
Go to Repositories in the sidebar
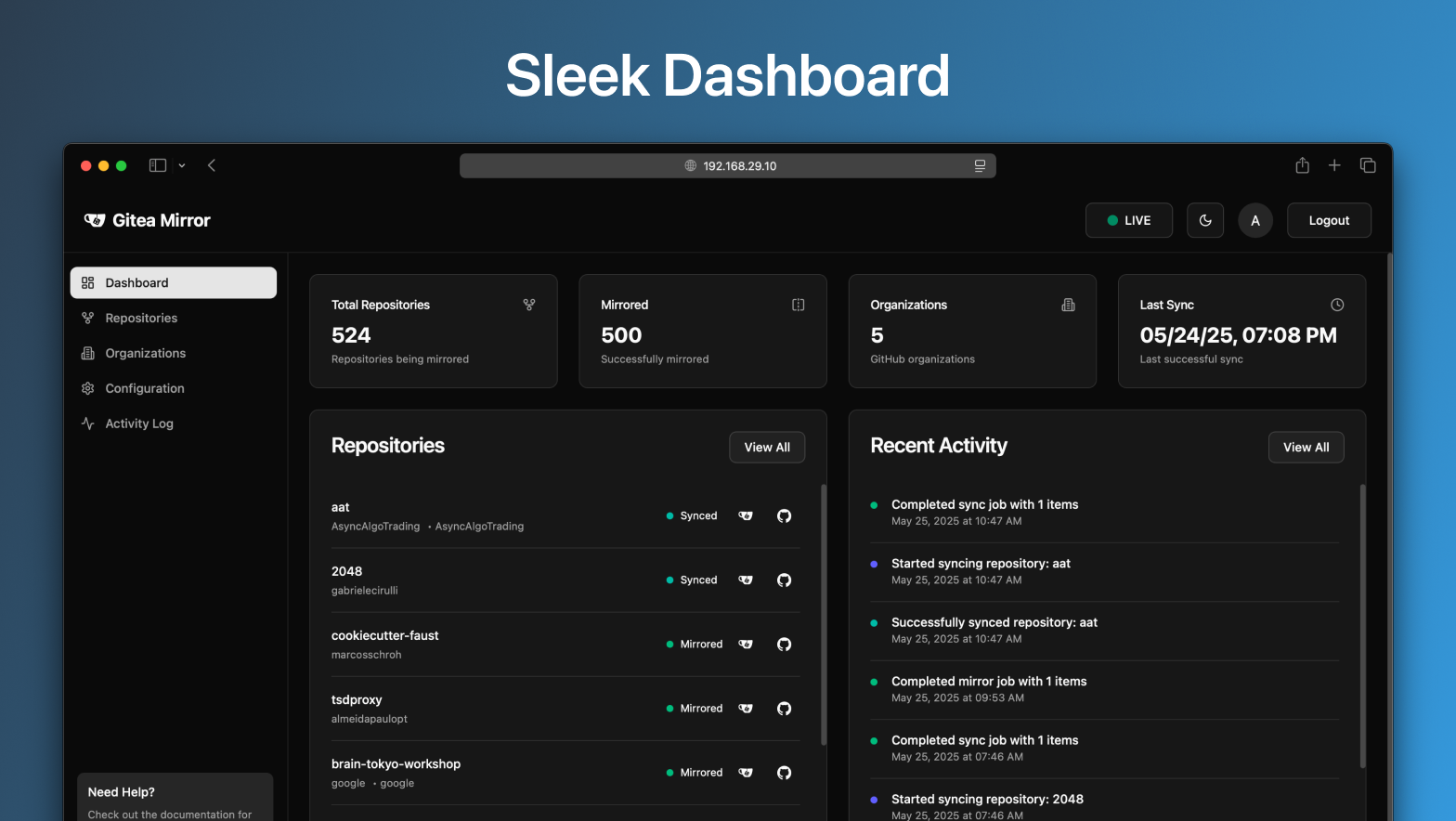coord(141,319)
